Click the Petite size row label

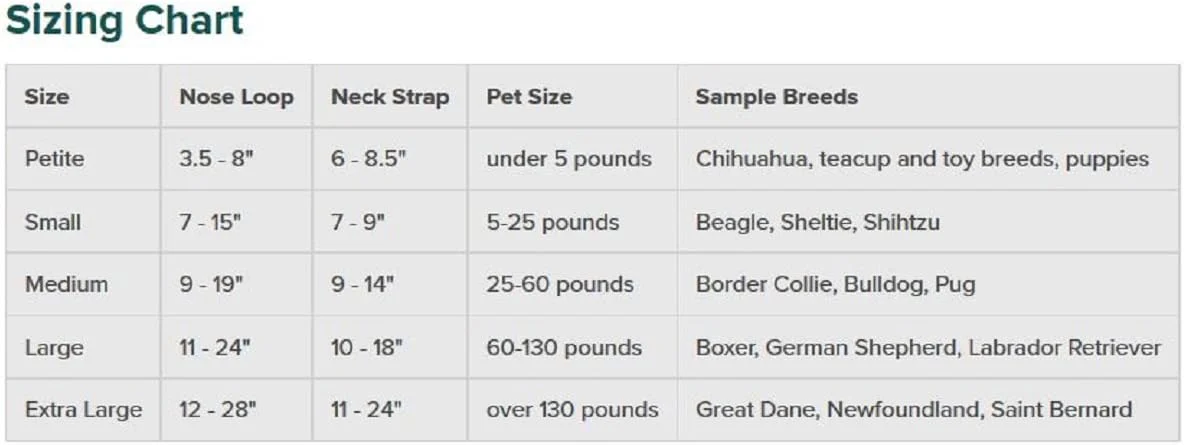tap(54, 159)
